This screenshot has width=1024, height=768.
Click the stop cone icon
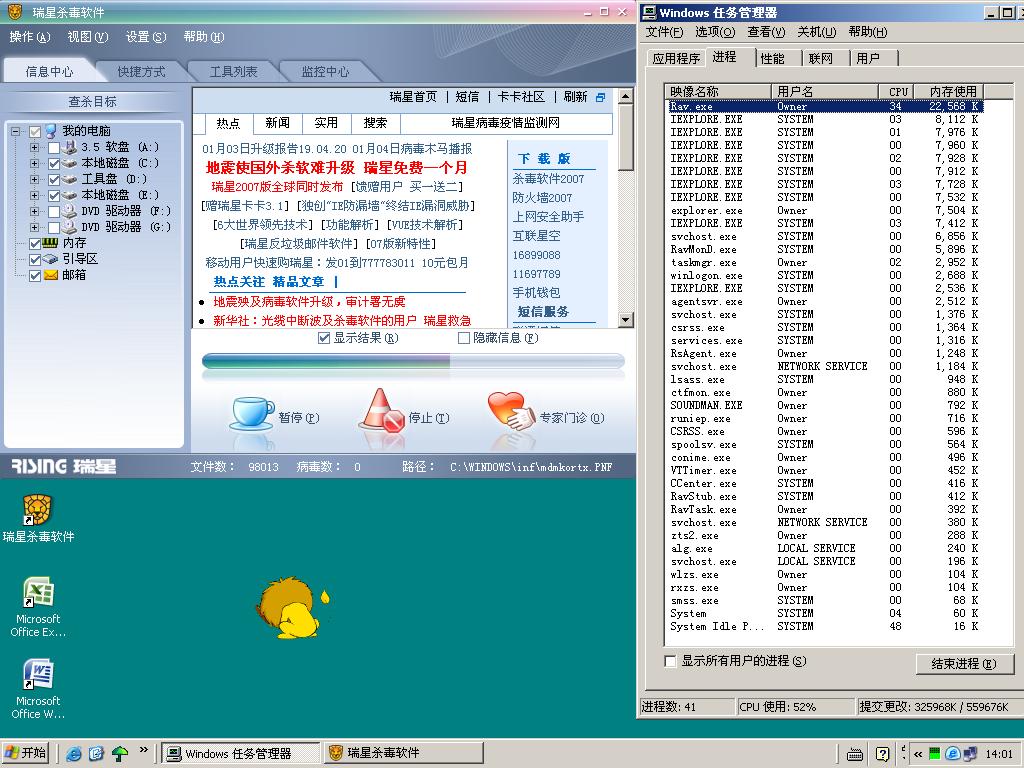(382, 410)
